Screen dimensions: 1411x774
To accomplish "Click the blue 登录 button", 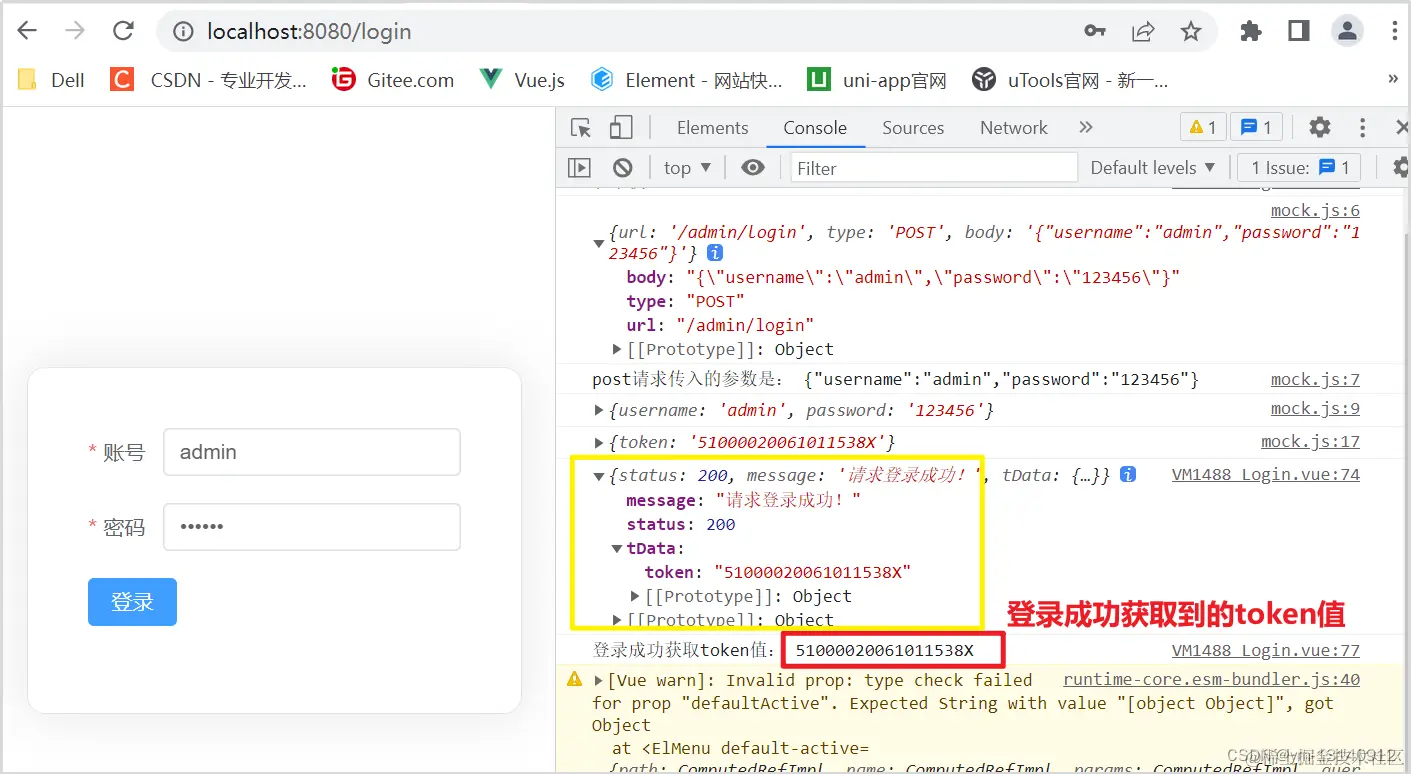I will coord(132,602).
